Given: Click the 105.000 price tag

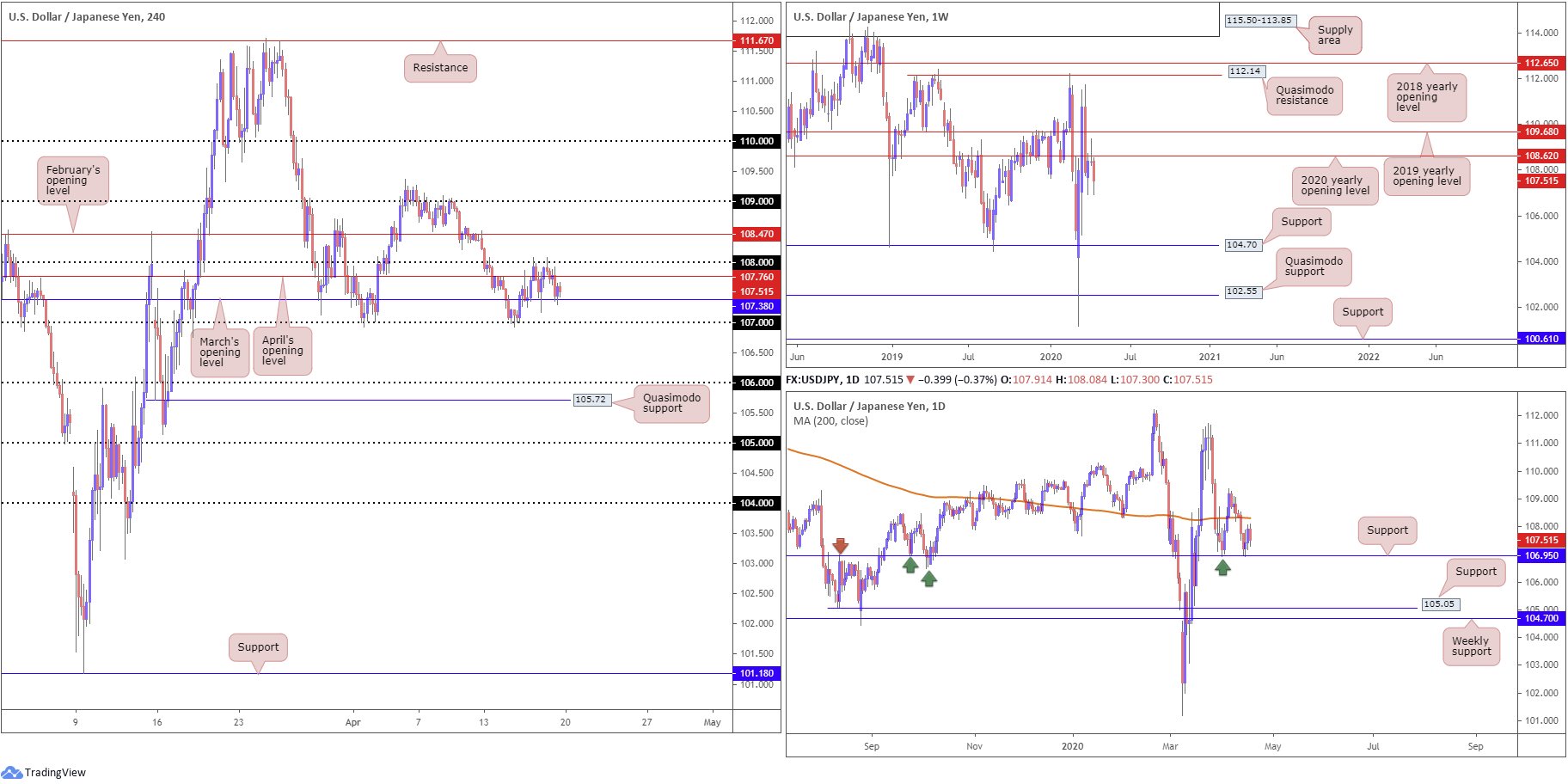Looking at the screenshot, I should tap(756, 443).
